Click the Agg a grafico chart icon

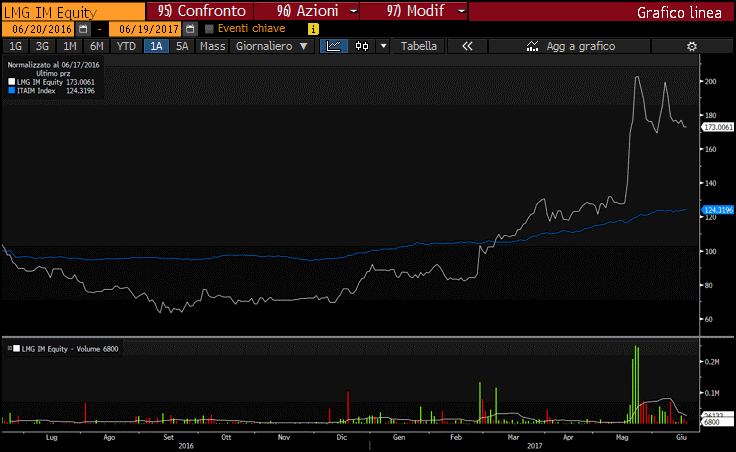click(x=531, y=46)
